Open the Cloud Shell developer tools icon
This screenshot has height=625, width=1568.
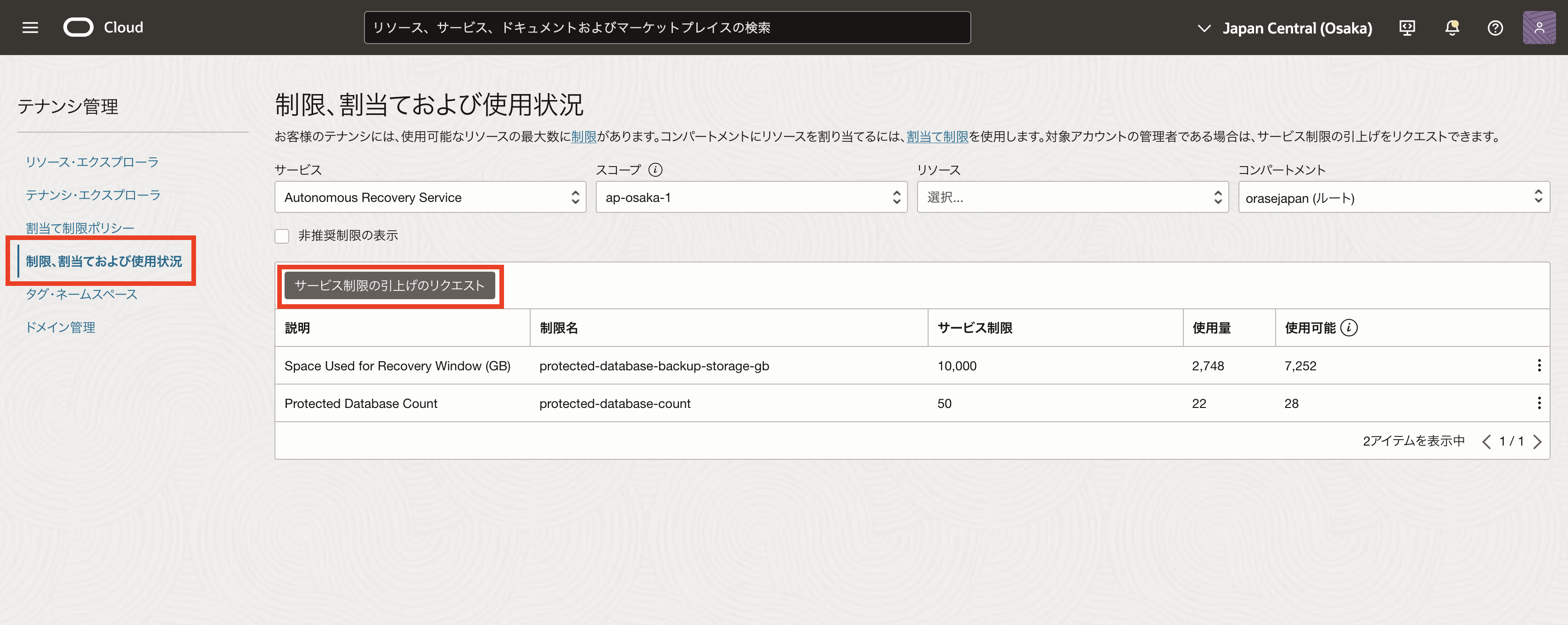[x=1407, y=28]
